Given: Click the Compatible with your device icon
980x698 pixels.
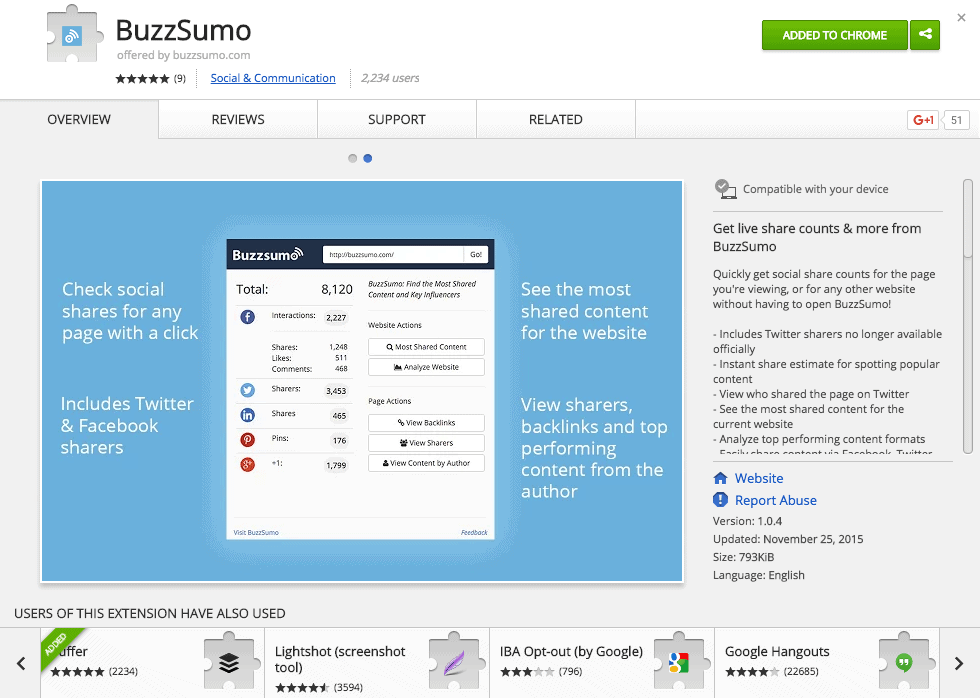Looking at the screenshot, I should point(725,189).
